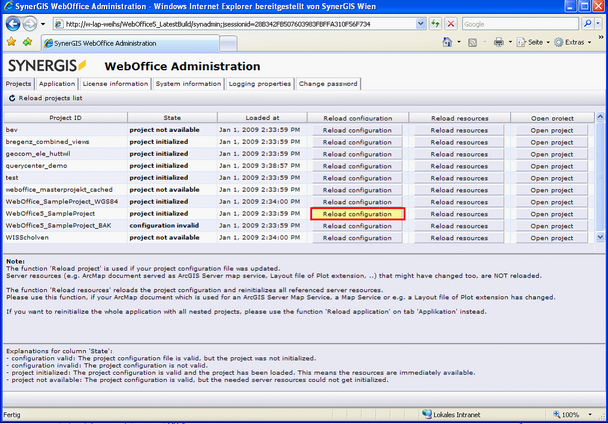This screenshot has width=608, height=424.
Task: Reload configuration for WebOffice_SampleProject_WGS84
Action: click(357, 202)
